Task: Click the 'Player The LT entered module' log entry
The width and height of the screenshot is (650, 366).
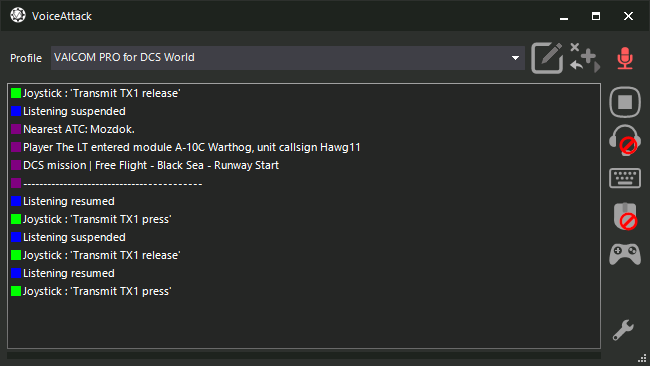Action: (192, 147)
